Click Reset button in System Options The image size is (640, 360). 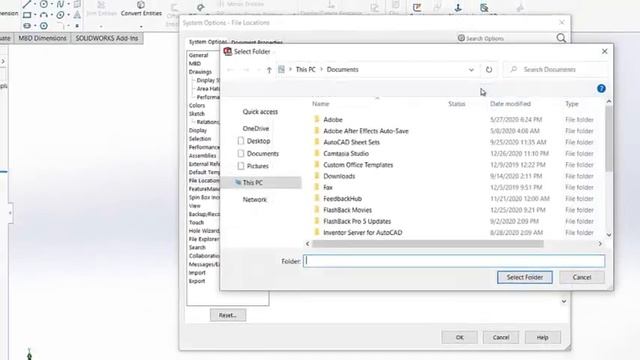(x=228, y=315)
